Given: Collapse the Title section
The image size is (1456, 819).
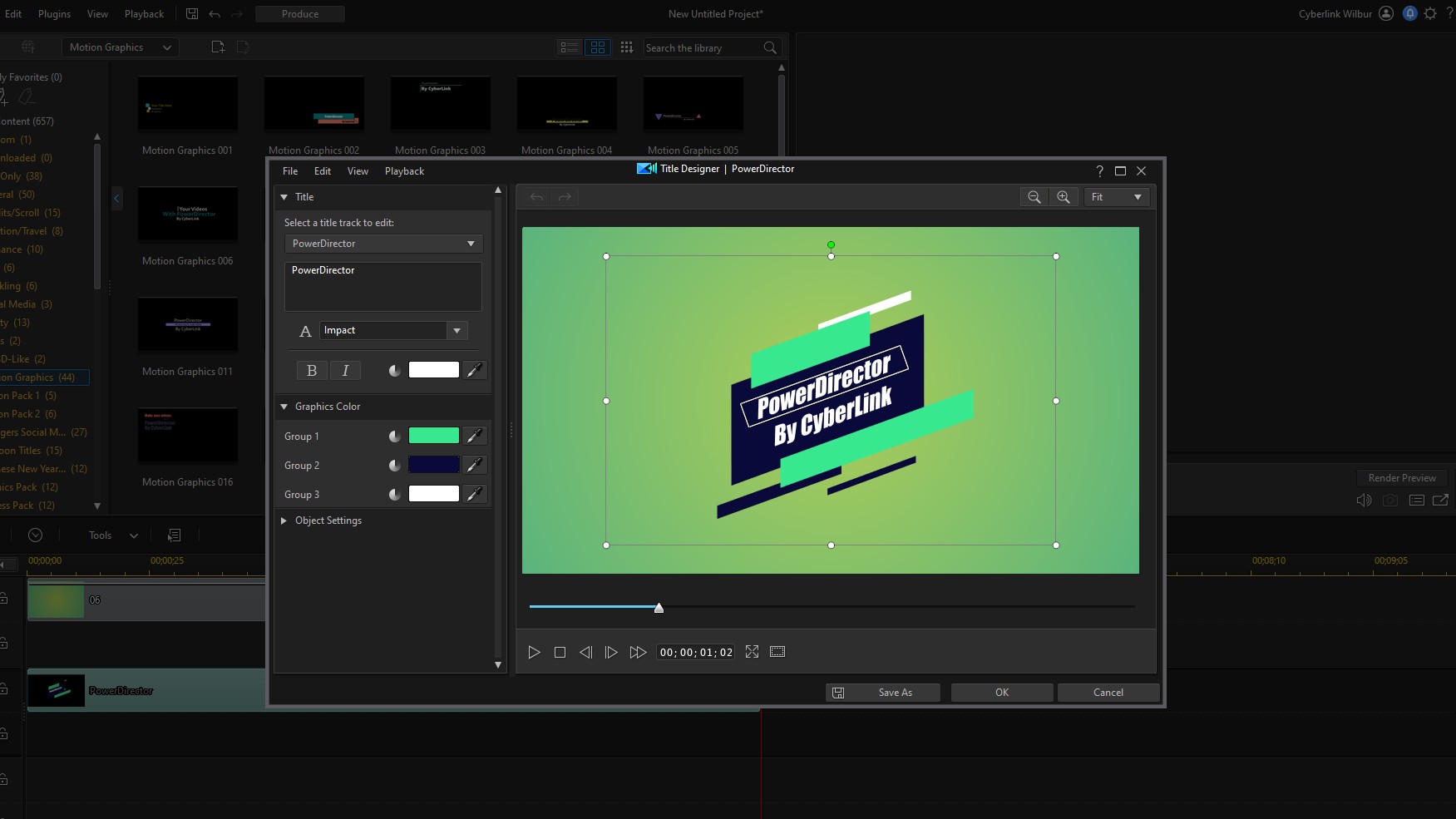Looking at the screenshot, I should [x=284, y=197].
